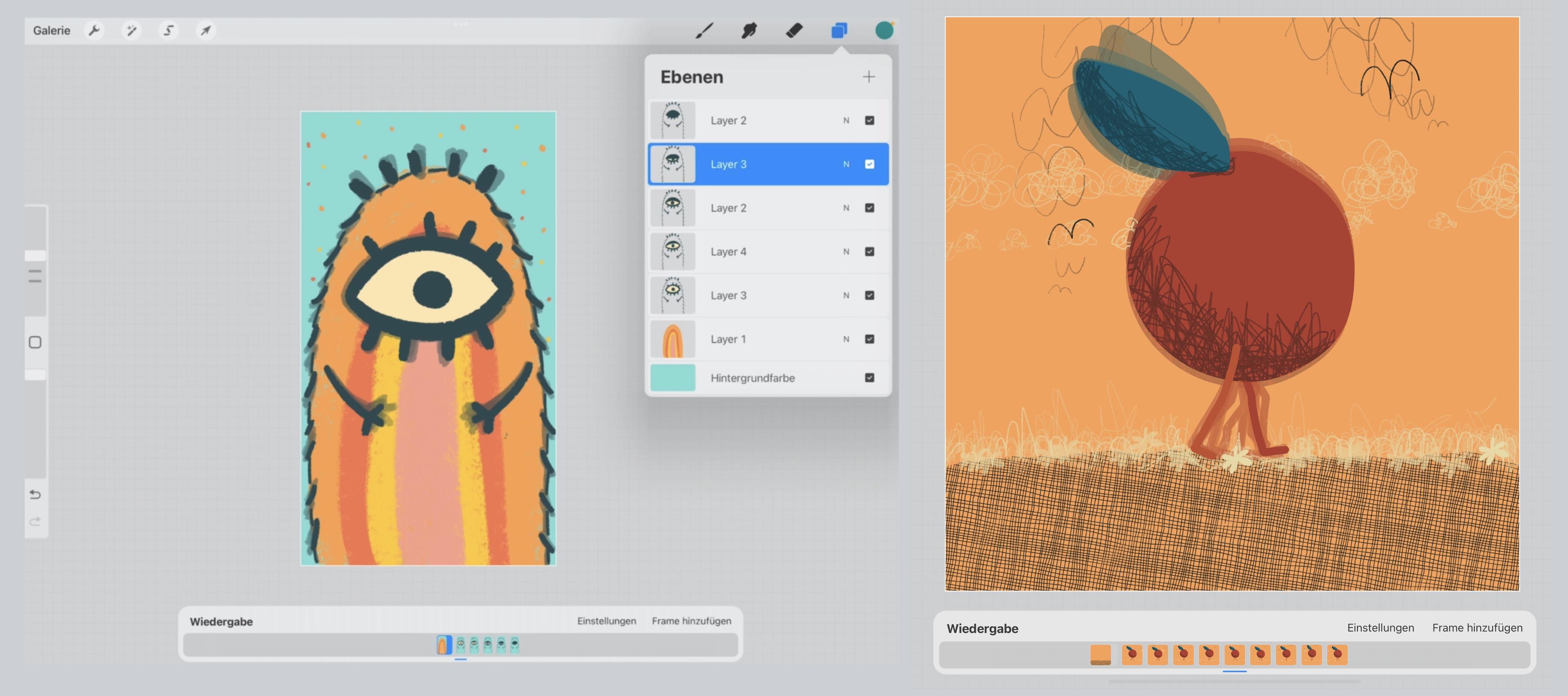Image resolution: width=1568 pixels, height=696 pixels.
Task: Click the opacity slider handle in sidebar
Action: pyautogui.click(x=35, y=375)
